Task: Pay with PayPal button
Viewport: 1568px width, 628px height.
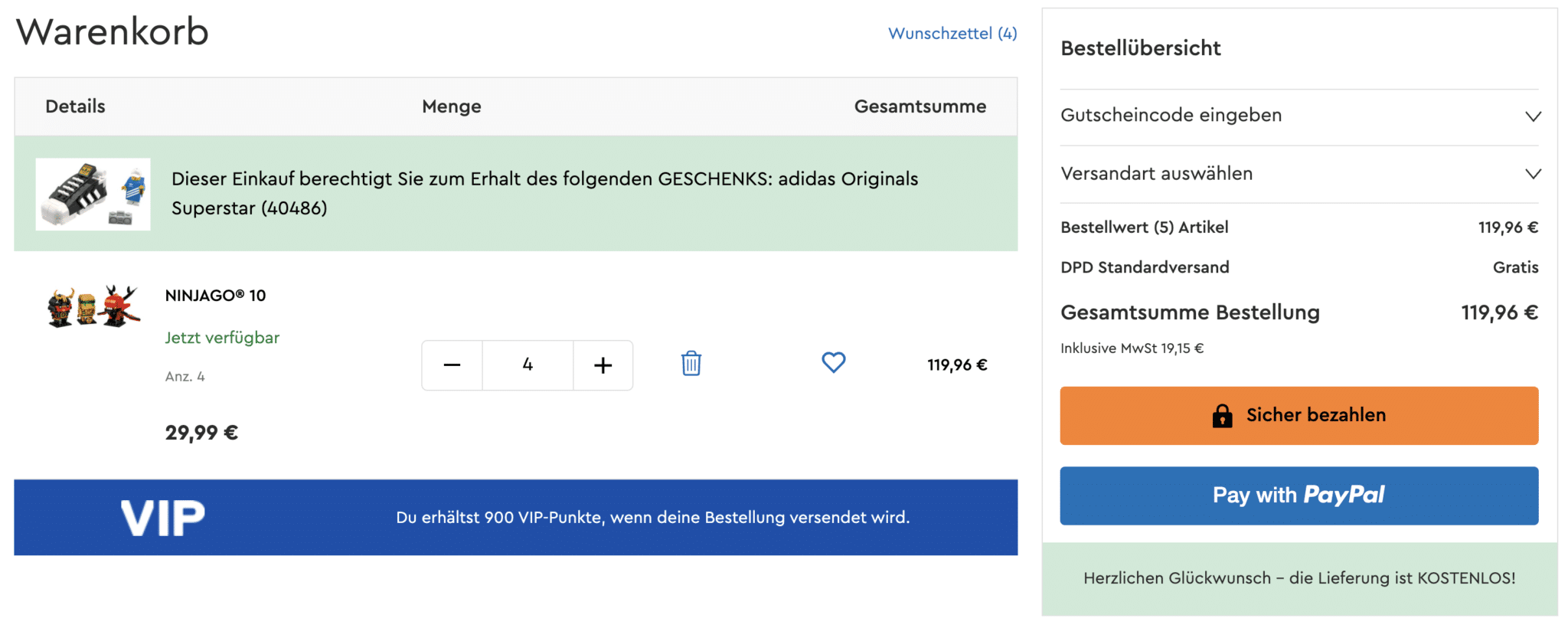Action: point(1299,496)
